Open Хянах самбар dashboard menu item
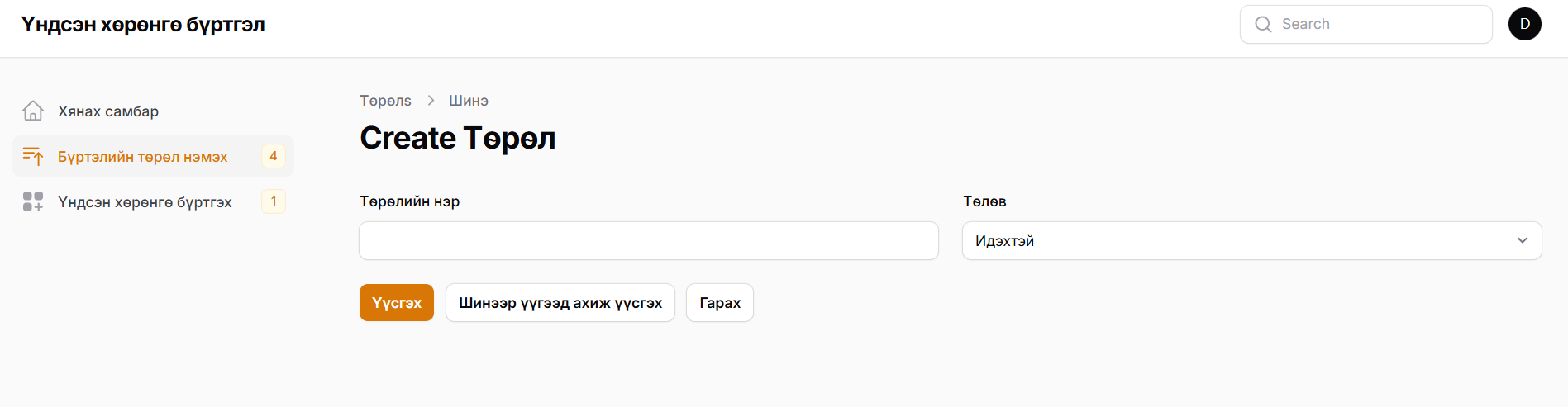Viewport: 1568px width, 407px height. [x=108, y=111]
